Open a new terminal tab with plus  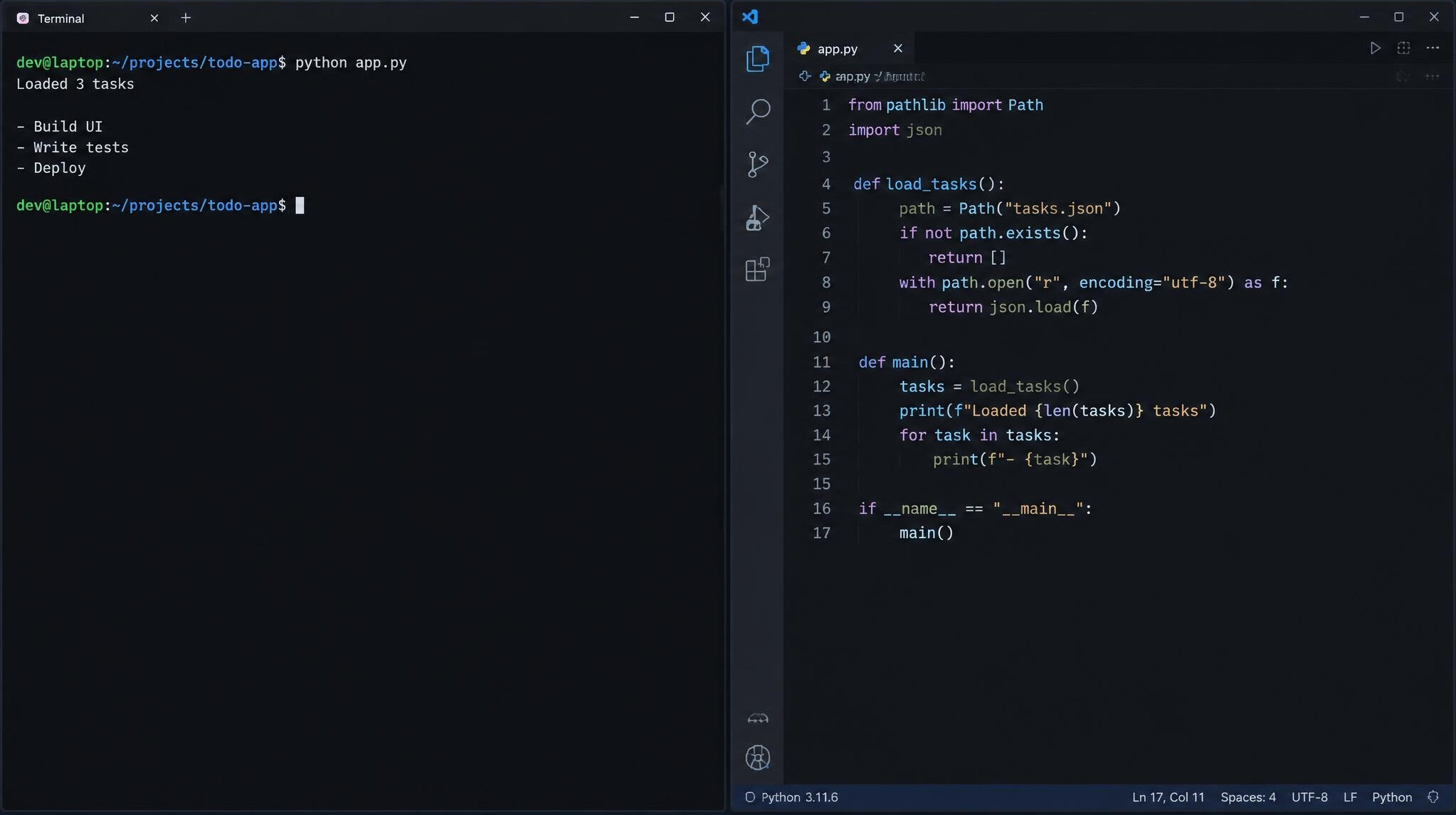coord(186,18)
